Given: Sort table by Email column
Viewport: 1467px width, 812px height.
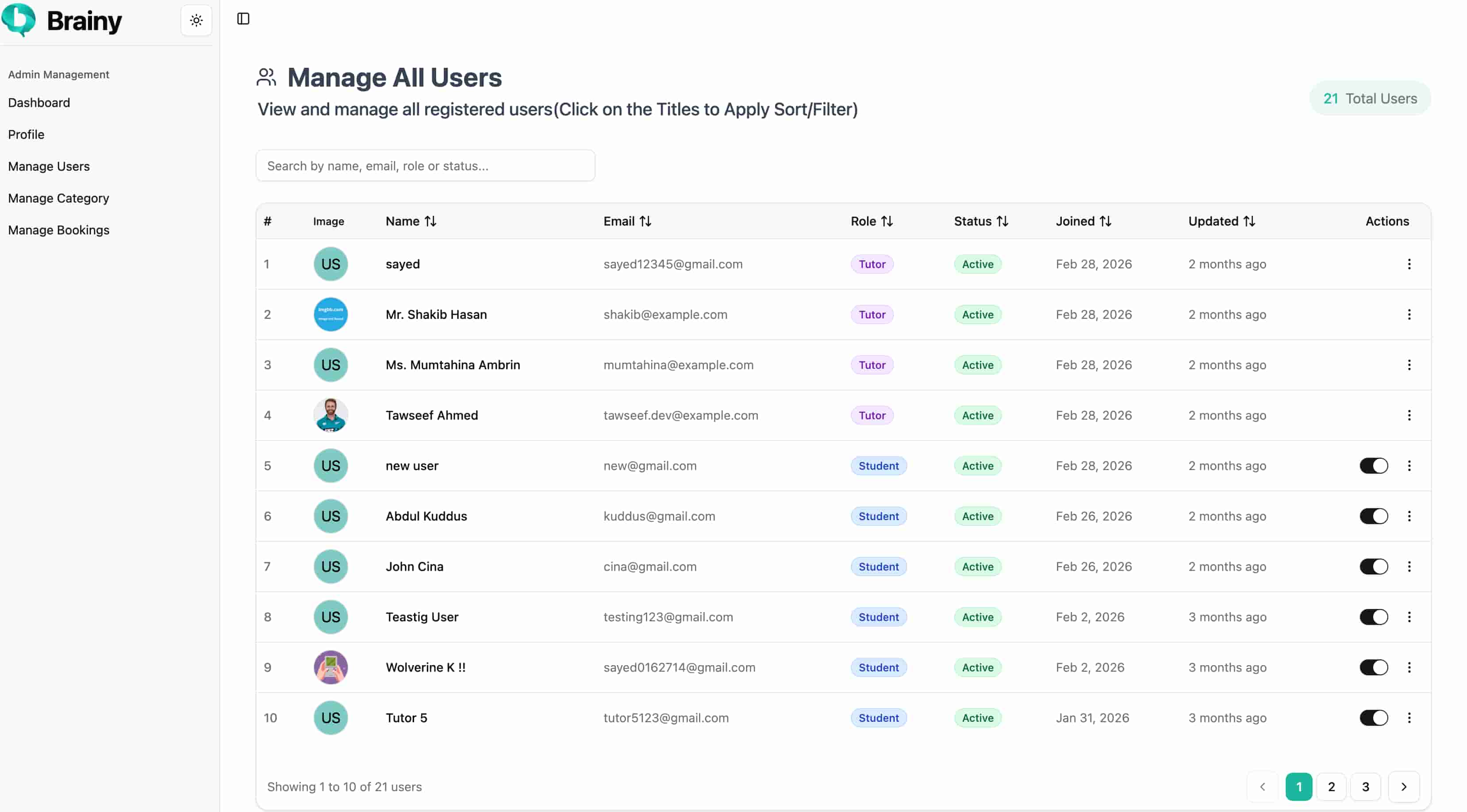Looking at the screenshot, I should pyautogui.click(x=628, y=221).
